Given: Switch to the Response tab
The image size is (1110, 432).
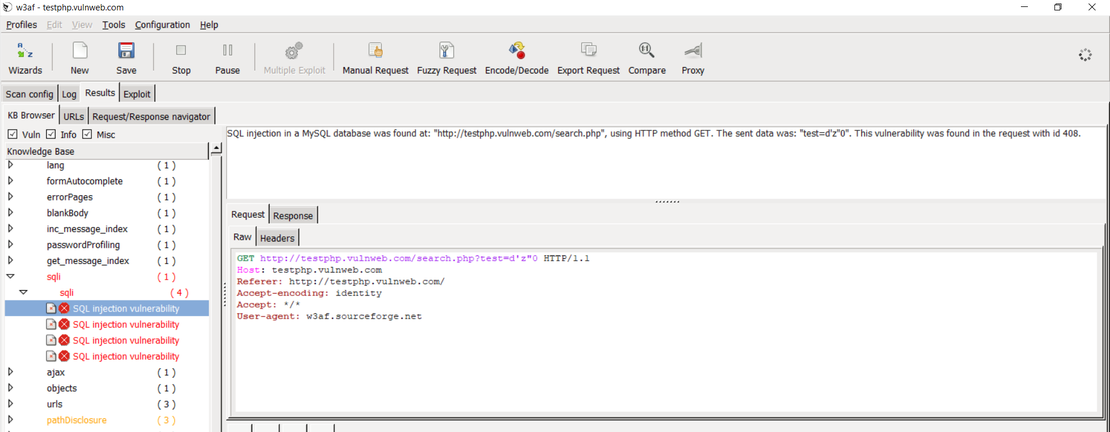Looking at the screenshot, I should (293, 215).
